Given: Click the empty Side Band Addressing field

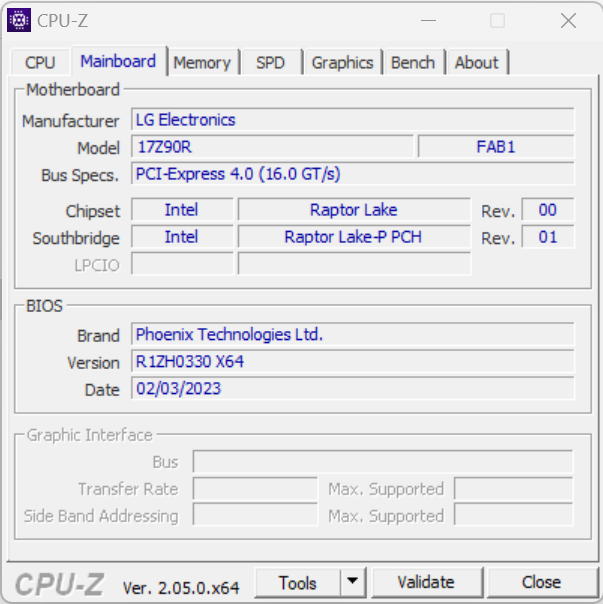Looking at the screenshot, I should [255, 515].
